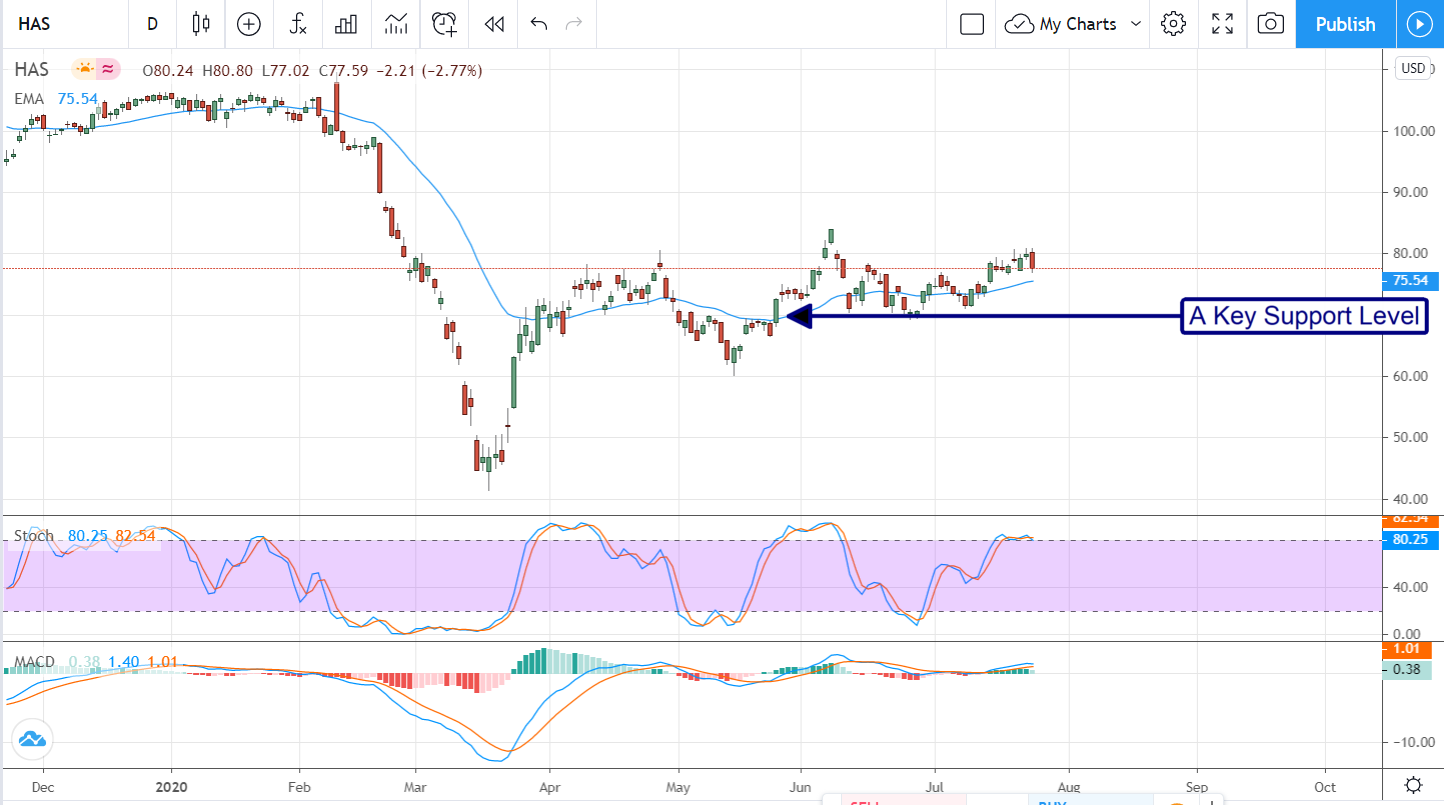1444x805 pixels.
Task: Click the blue Publish button
Action: coord(1345,24)
